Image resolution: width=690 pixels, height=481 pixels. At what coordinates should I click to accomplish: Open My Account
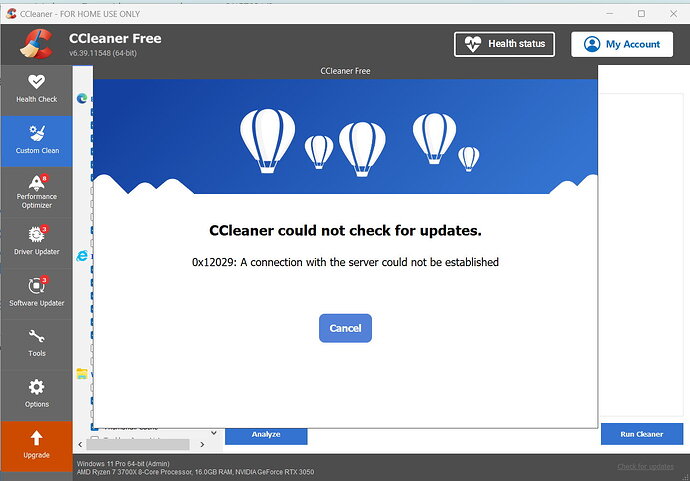[x=621, y=44]
